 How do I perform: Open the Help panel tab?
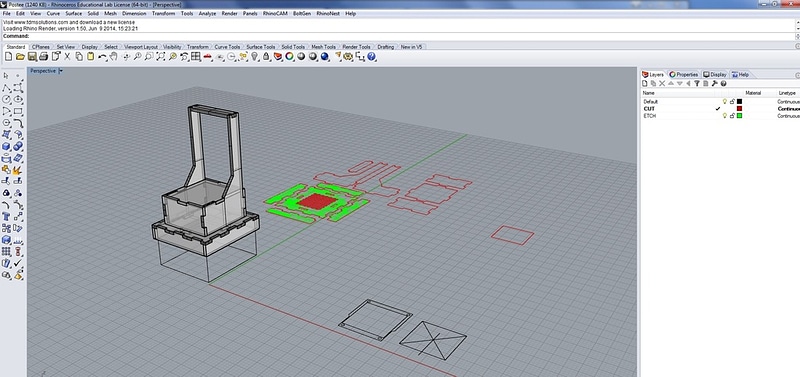click(x=740, y=74)
